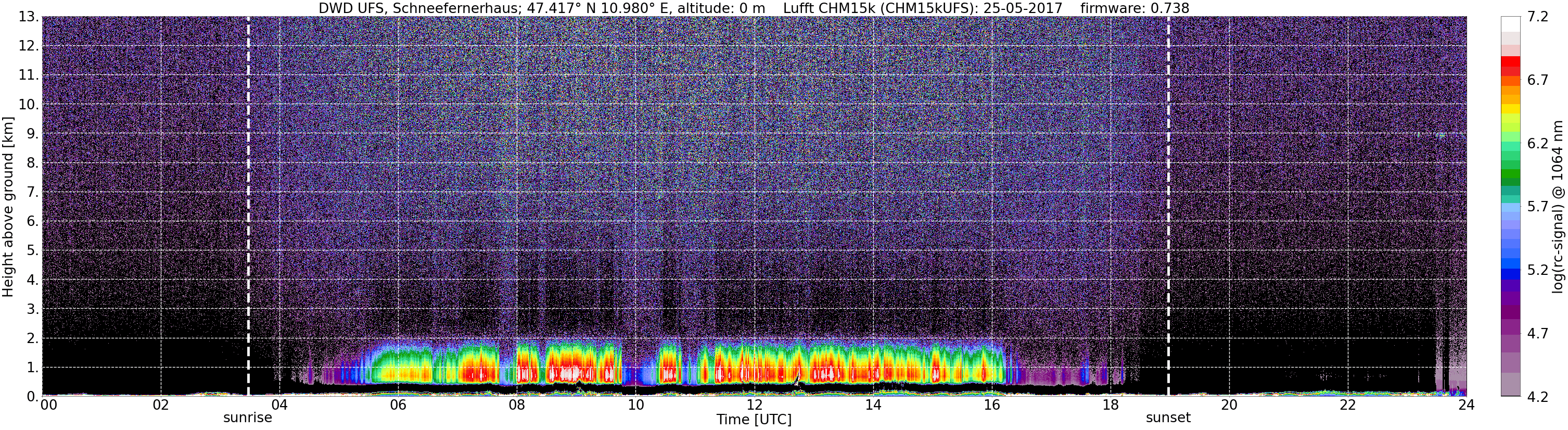Click the y-axis tick label 1.

(x=33, y=368)
